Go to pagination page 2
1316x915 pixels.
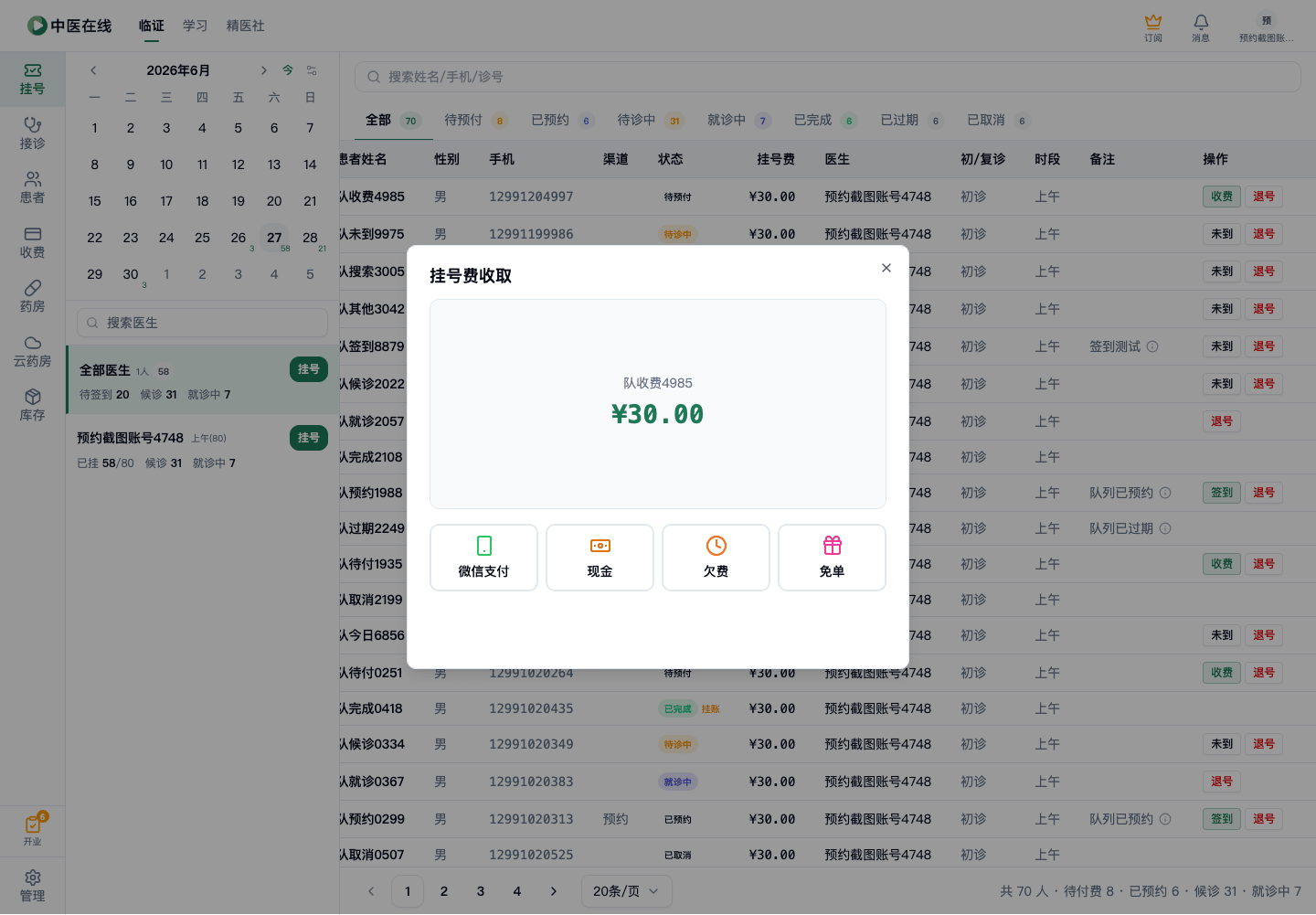click(x=444, y=891)
